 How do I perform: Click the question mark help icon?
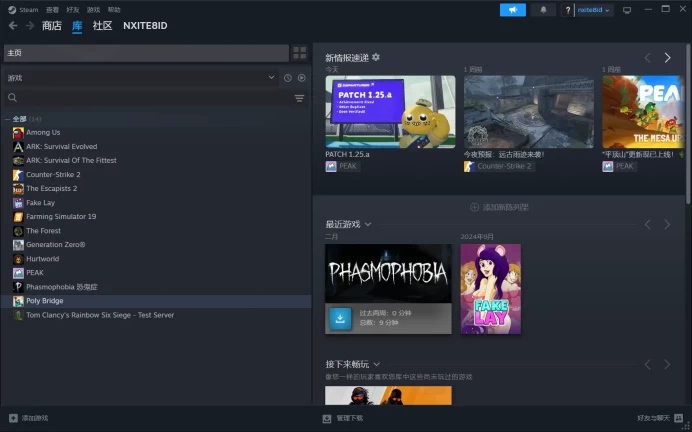(568, 10)
